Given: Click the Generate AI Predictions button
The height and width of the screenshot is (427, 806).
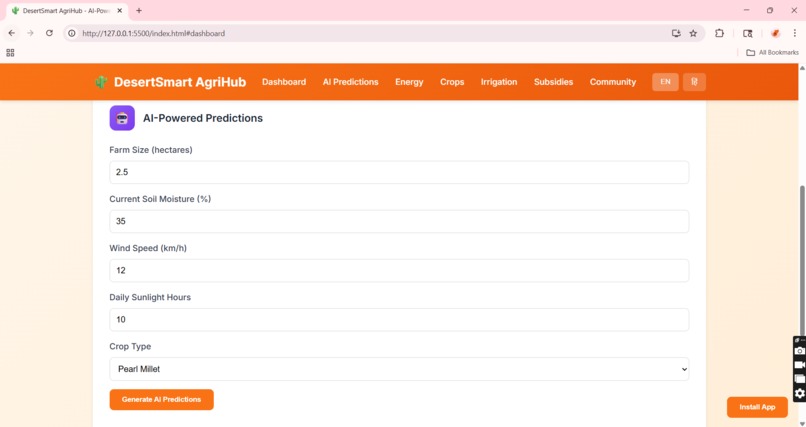Looking at the screenshot, I should click(x=161, y=399).
